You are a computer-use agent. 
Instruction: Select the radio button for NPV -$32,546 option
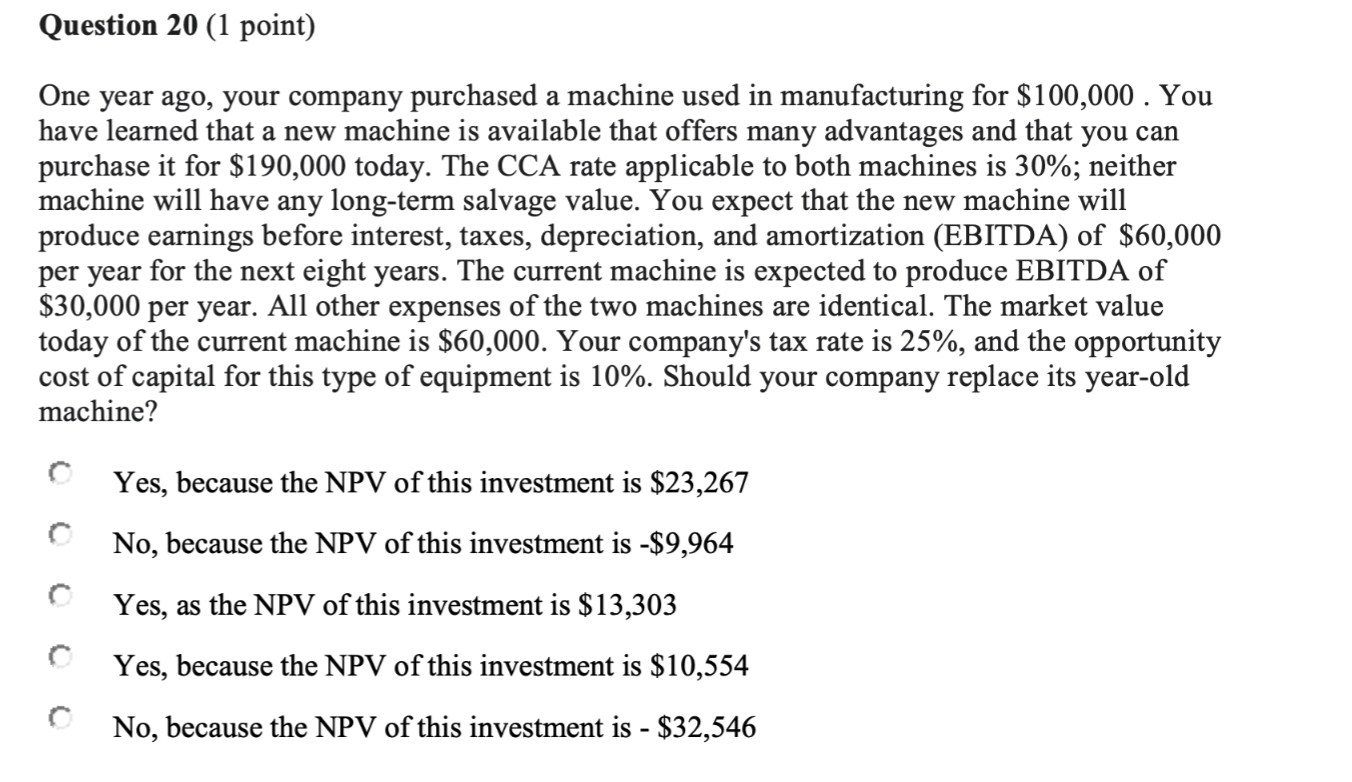(58, 717)
